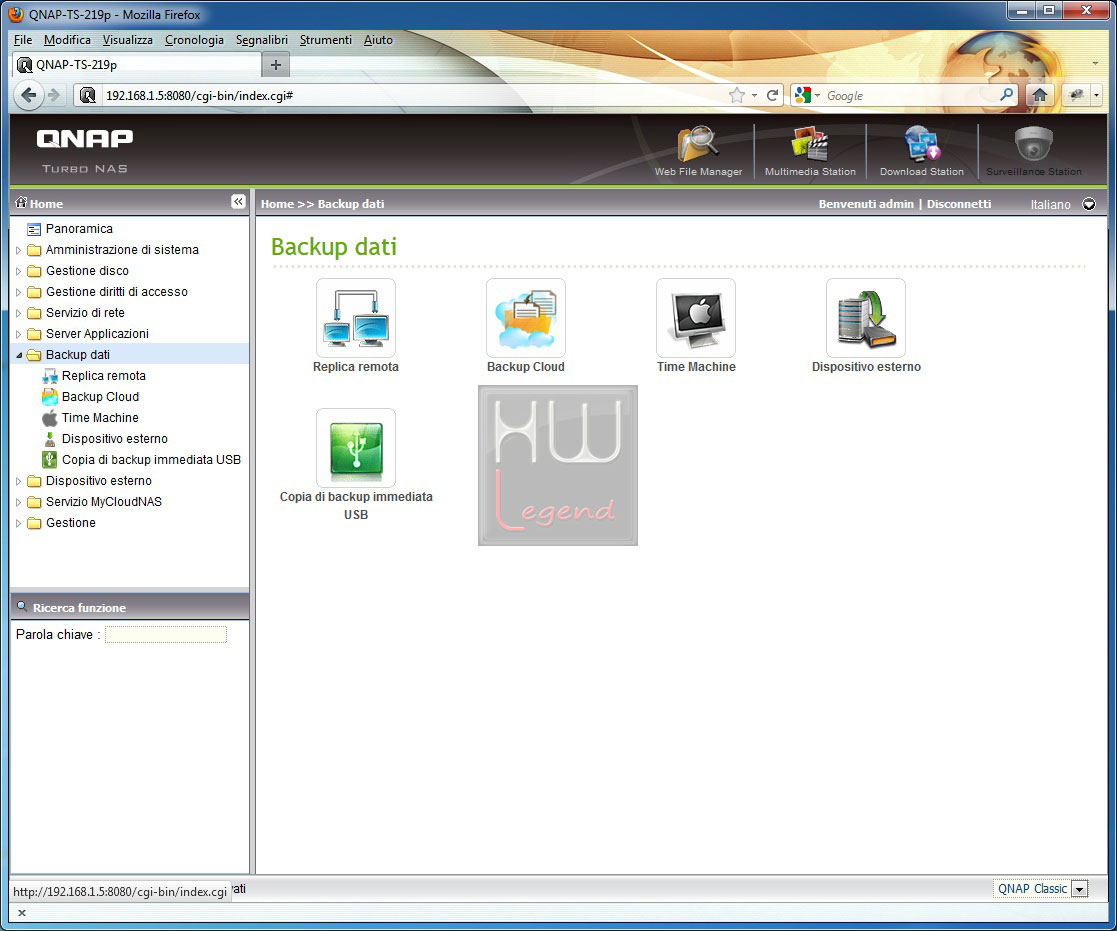Expand Servizio MyCloudNAS folder

[x=19, y=502]
